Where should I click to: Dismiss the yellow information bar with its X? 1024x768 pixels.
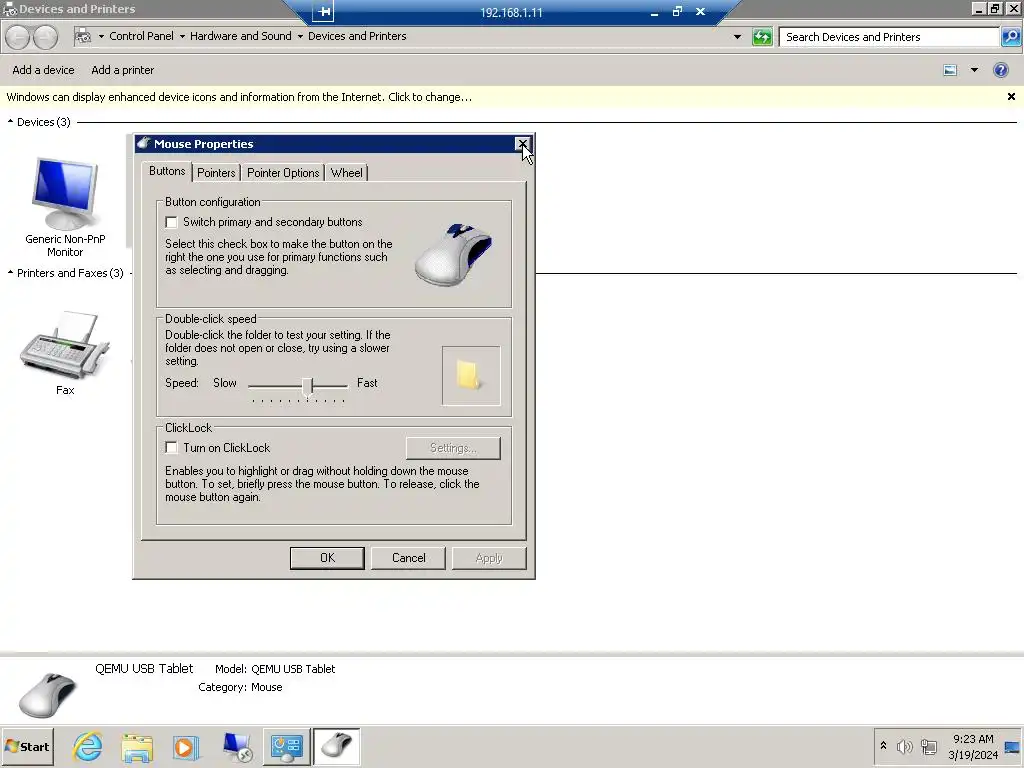click(x=1011, y=97)
